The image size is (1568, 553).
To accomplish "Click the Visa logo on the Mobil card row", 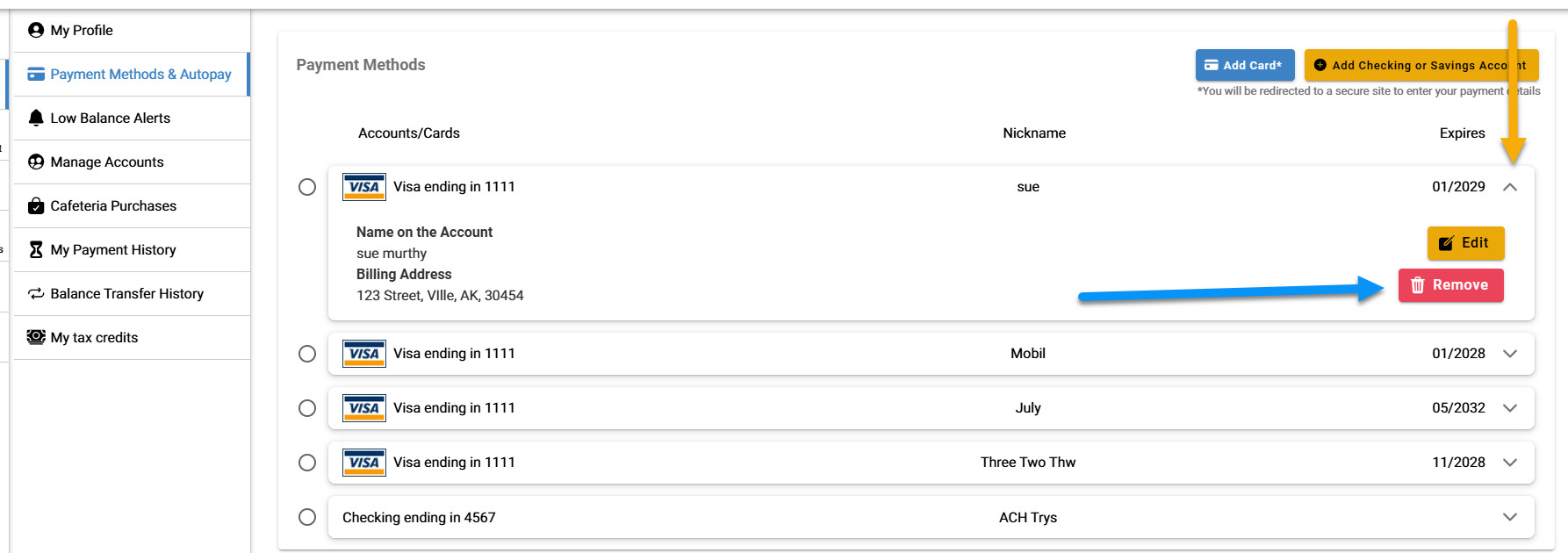I will click(363, 354).
